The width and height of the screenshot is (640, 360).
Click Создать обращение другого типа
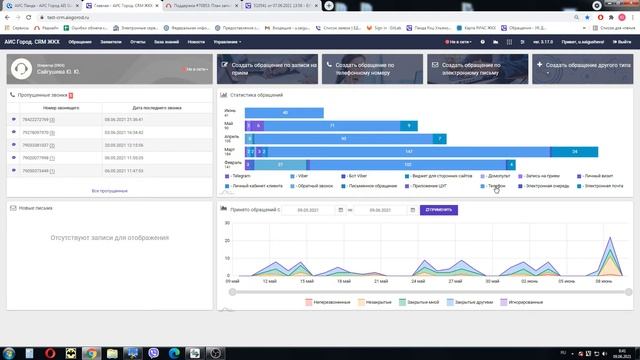coord(582,69)
